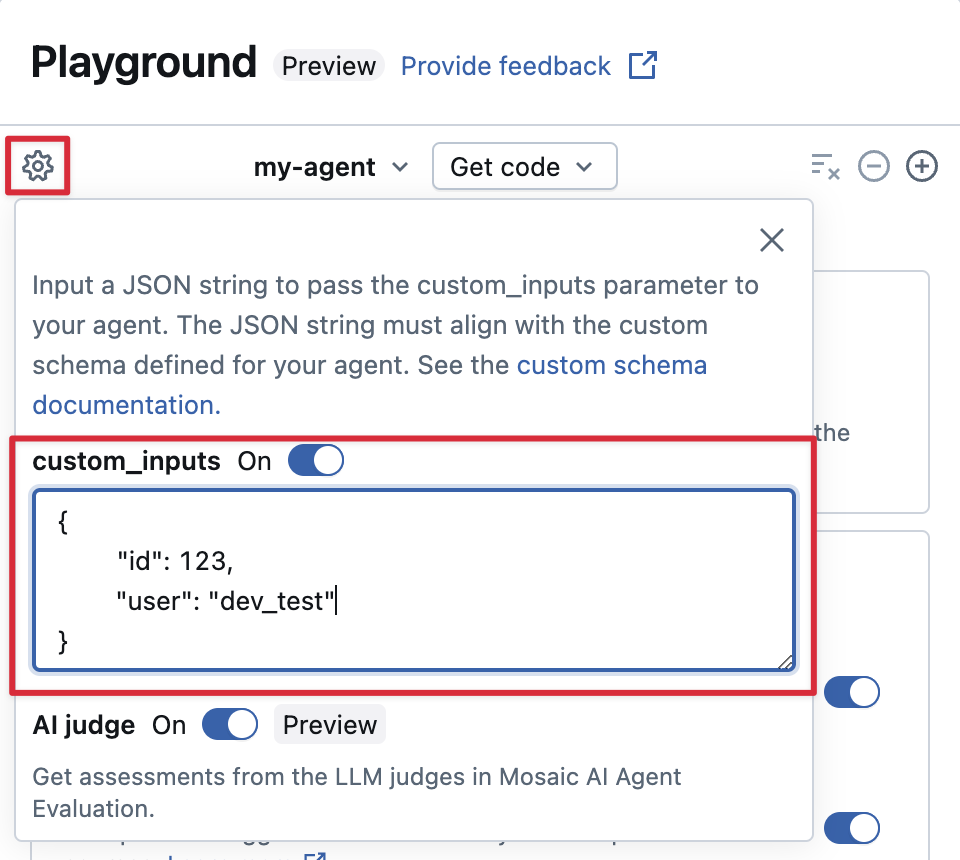This screenshot has height=860, width=960.
Task: Clear the chat with the clear-messages icon
Action: 825,168
